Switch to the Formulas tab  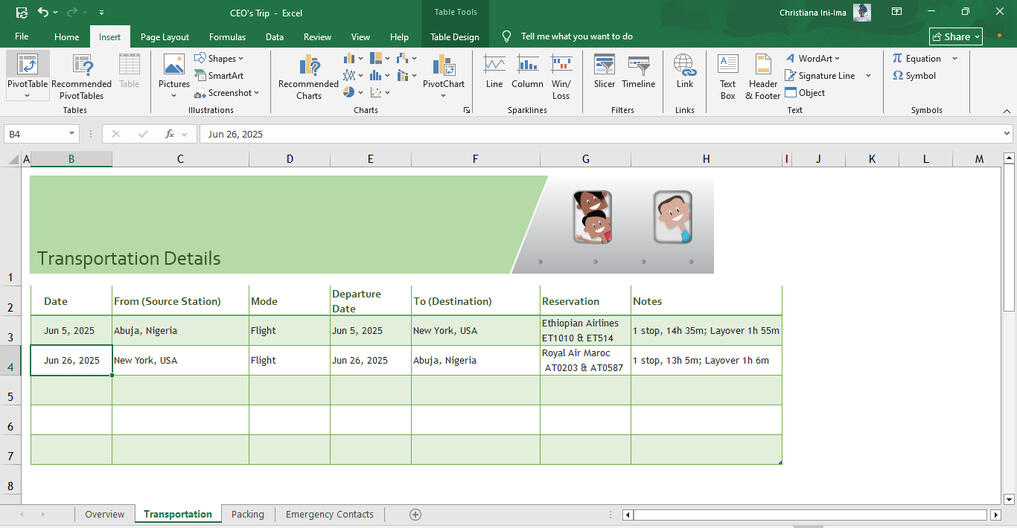(227, 37)
